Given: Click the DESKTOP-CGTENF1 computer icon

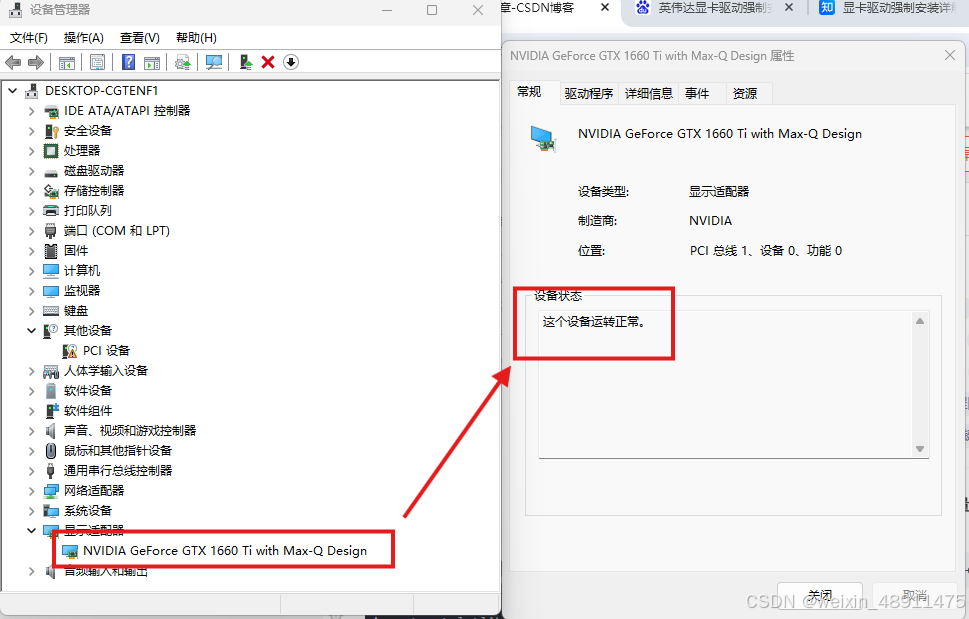Looking at the screenshot, I should tap(32, 91).
